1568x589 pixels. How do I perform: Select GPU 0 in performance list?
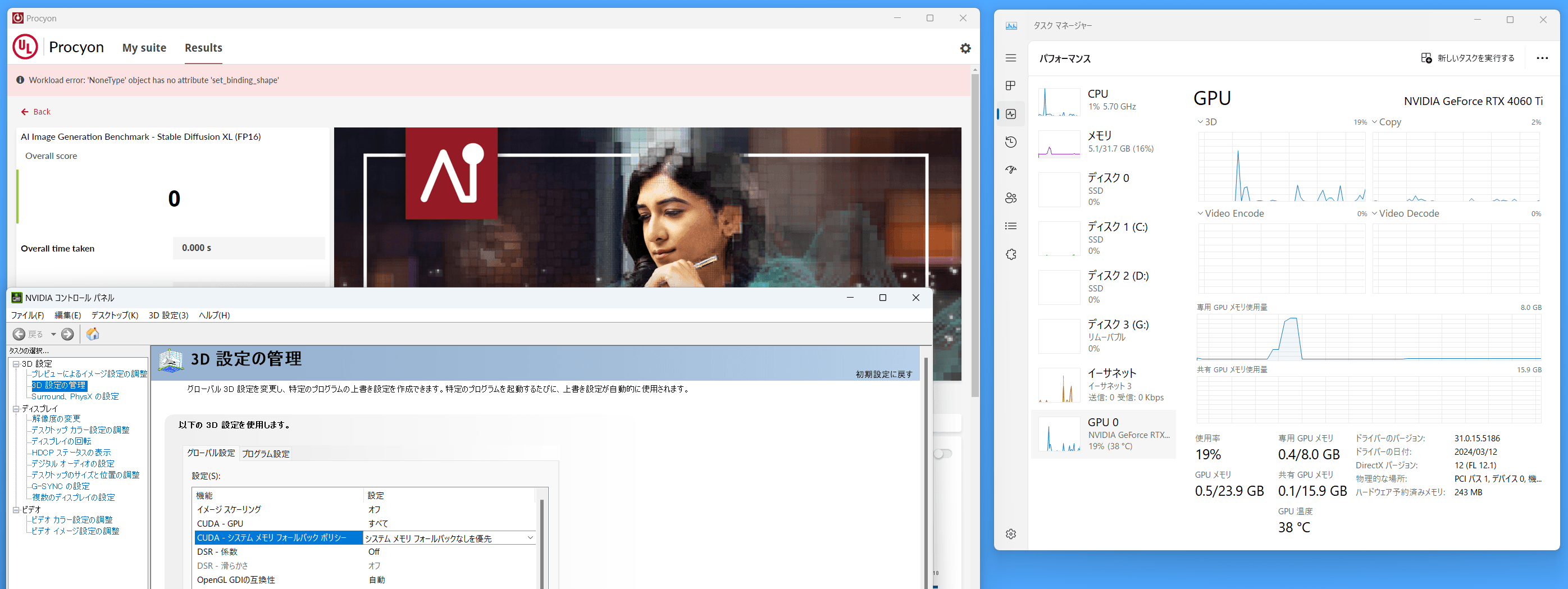pyautogui.click(x=1104, y=434)
